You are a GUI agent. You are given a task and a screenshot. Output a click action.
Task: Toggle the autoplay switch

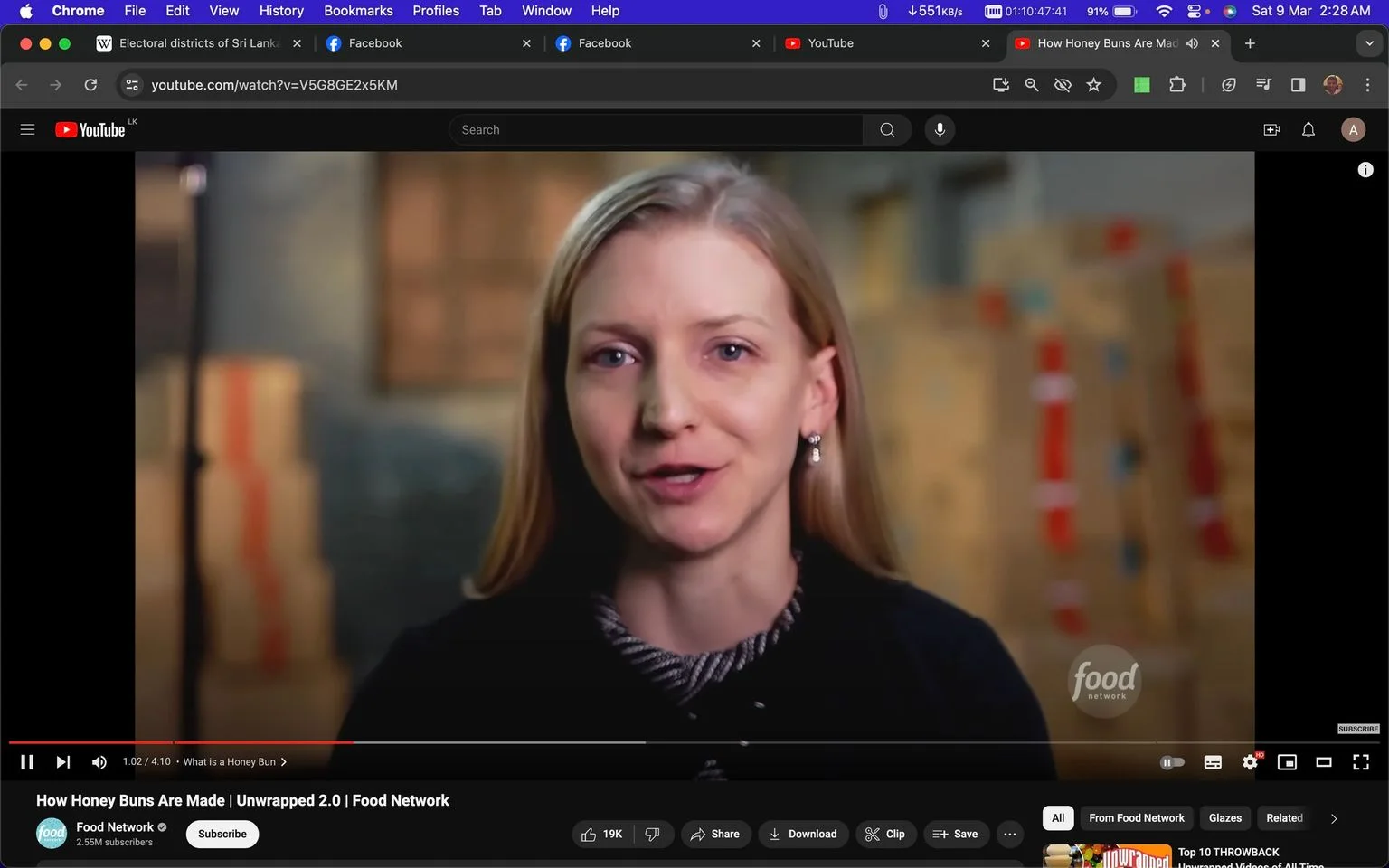(1172, 762)
